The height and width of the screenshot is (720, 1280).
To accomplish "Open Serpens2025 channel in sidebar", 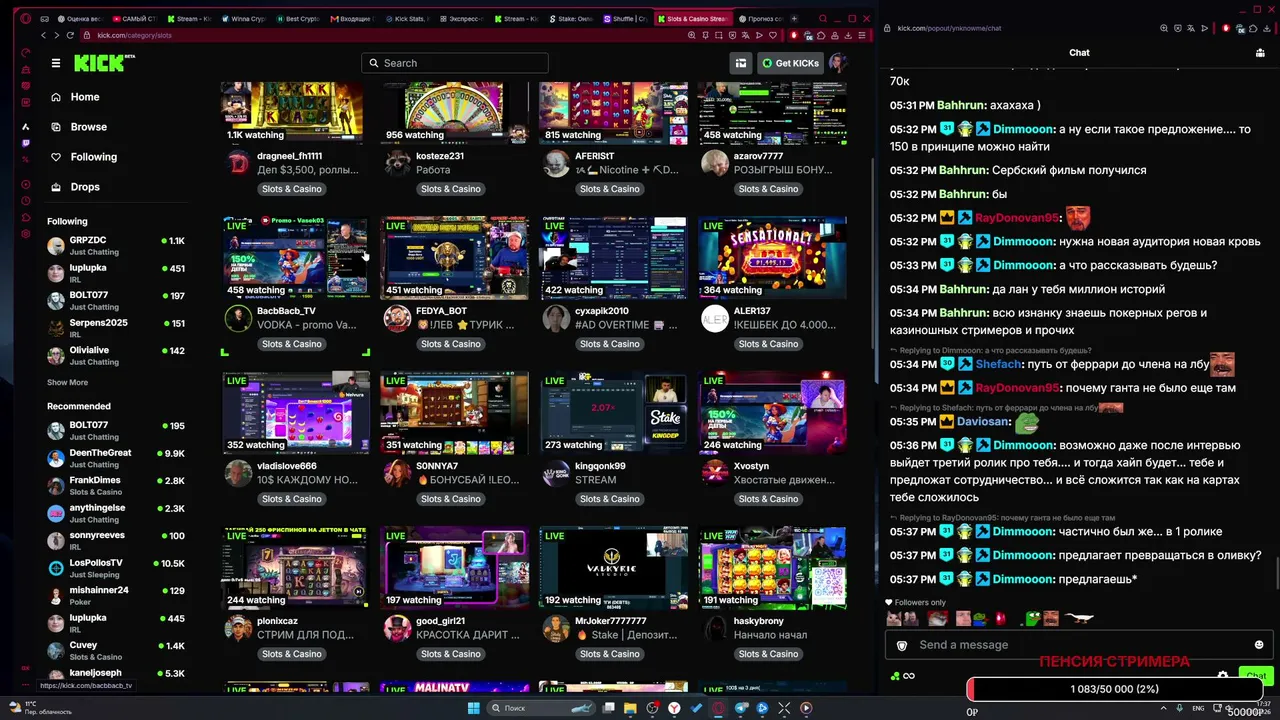I will pos(115,328).
